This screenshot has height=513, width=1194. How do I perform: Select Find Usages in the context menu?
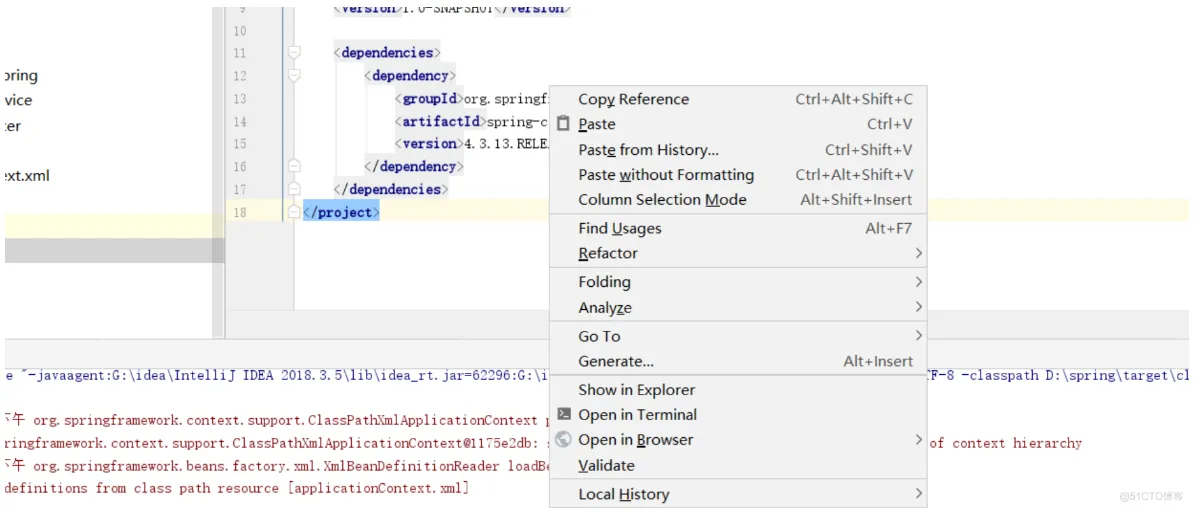coord(738,228)
